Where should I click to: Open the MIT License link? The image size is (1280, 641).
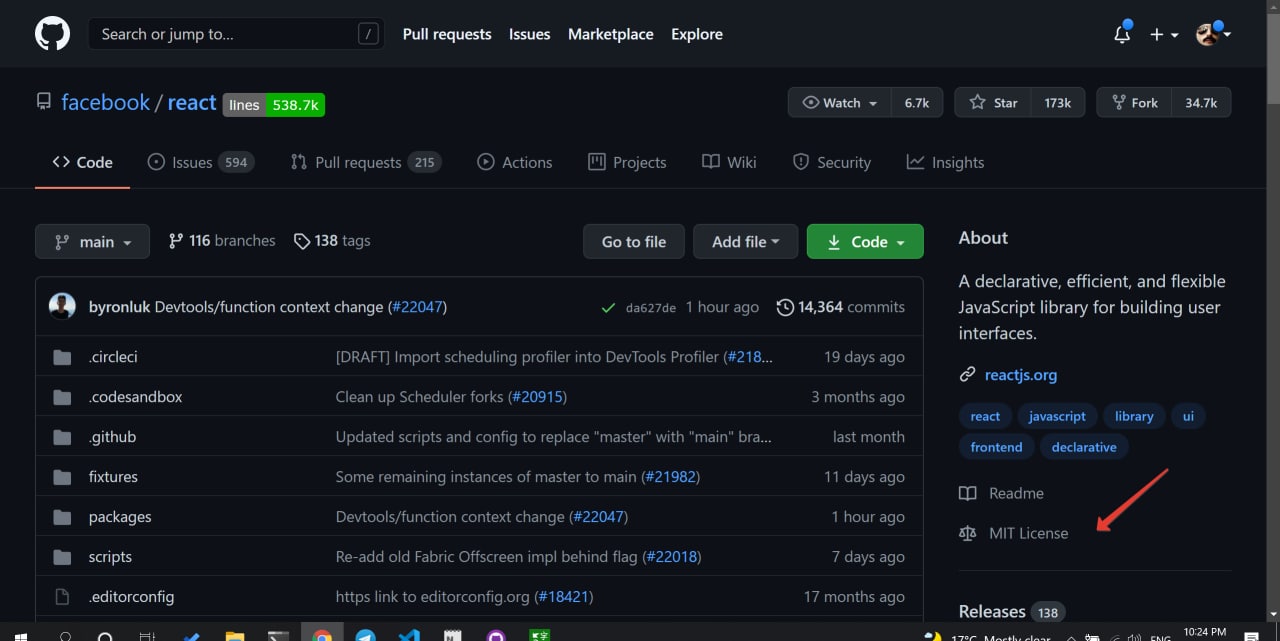(x=1014, y=533)
